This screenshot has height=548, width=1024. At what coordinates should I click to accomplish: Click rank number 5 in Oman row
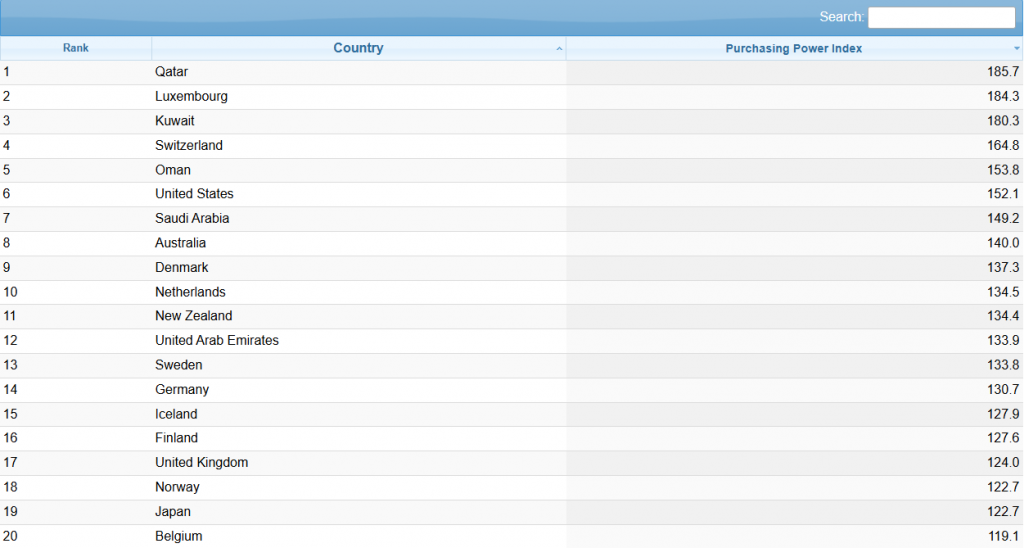[x=7, y=170]
